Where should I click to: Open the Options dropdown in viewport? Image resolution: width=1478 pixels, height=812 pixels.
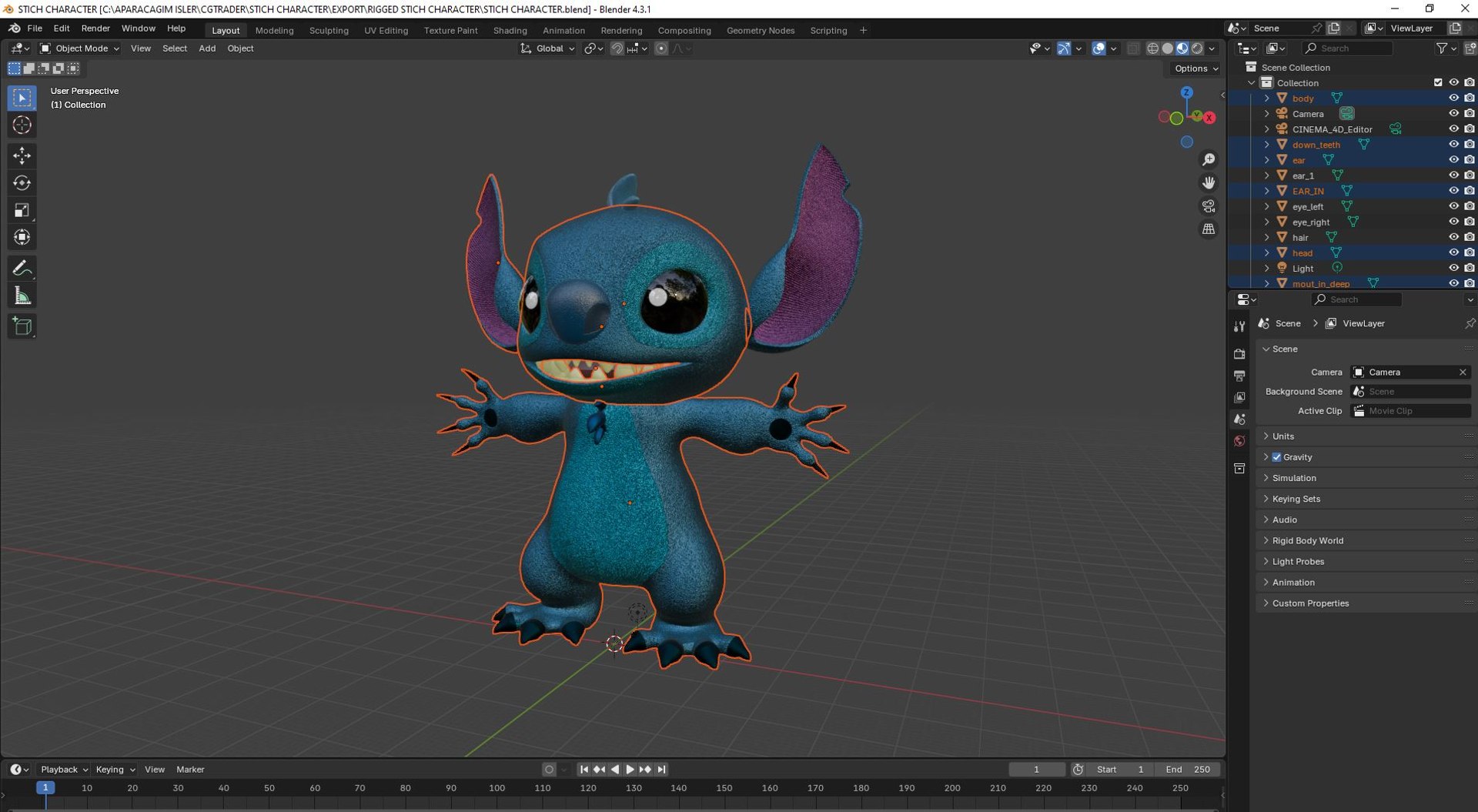pyautogui.click(x=1195, y=69)
